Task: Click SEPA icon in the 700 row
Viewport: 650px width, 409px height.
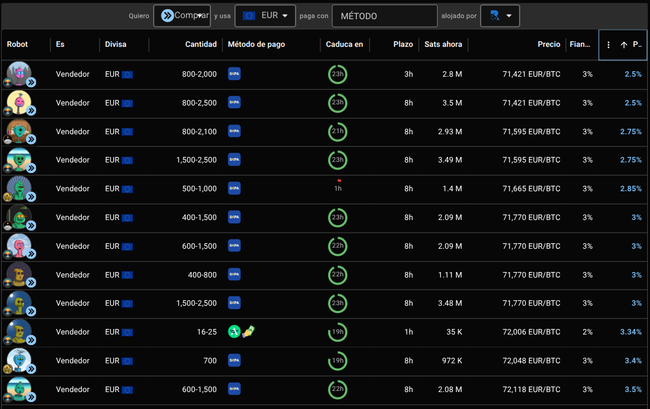Action: 234,361
